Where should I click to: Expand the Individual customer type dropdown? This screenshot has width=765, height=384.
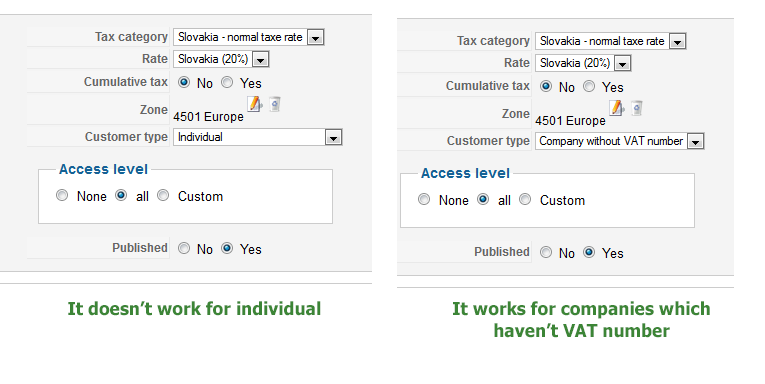point(258,137)
